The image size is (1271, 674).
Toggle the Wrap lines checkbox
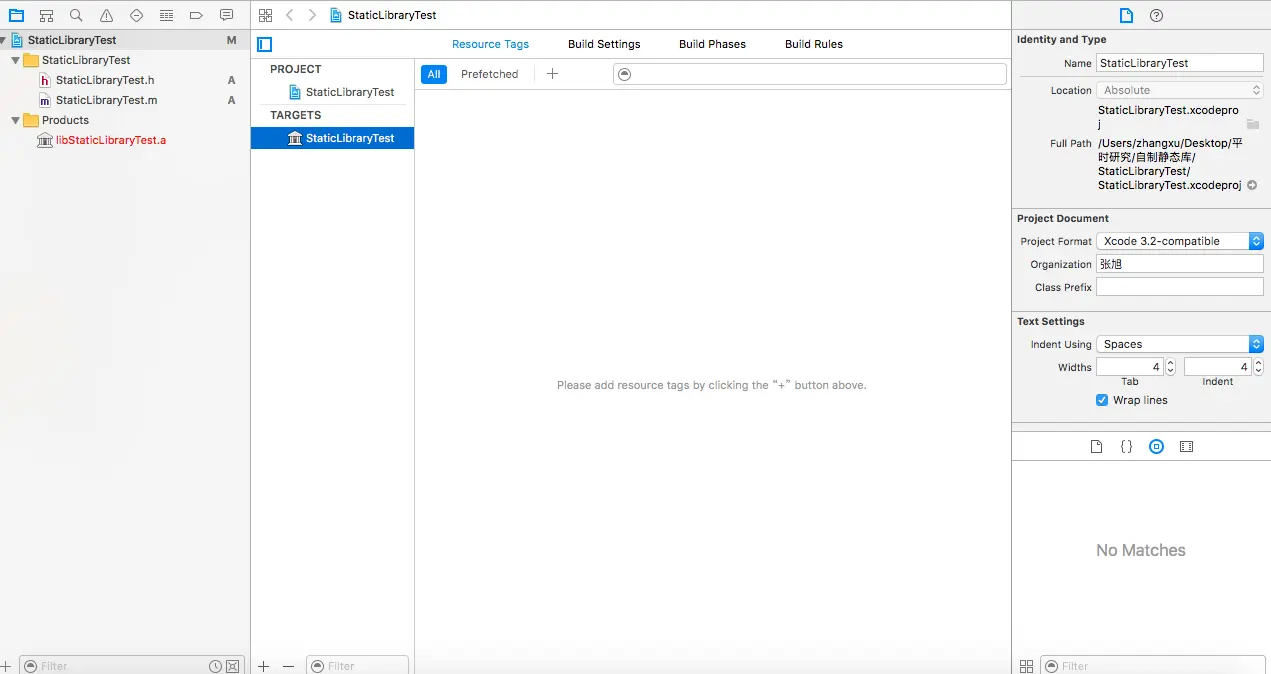[1102, 400]
